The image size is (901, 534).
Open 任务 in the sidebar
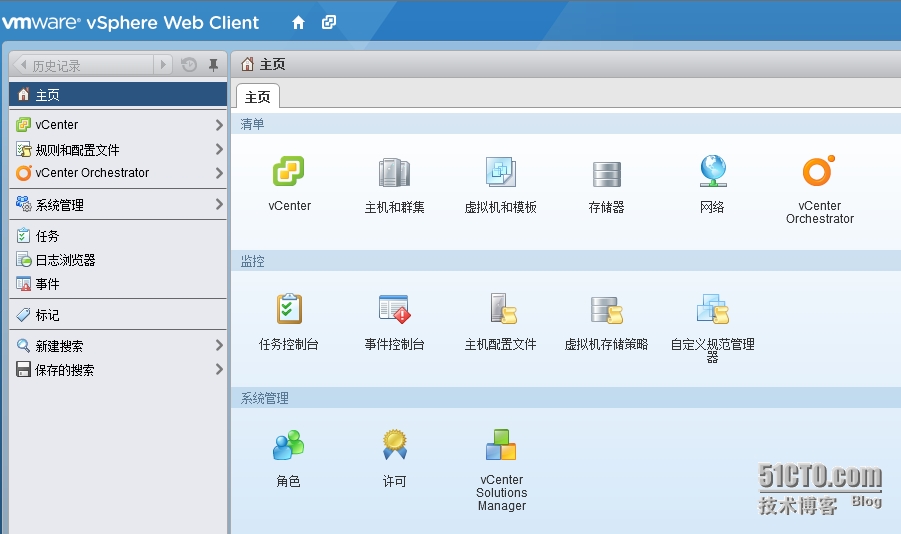[x=118, y=236]
